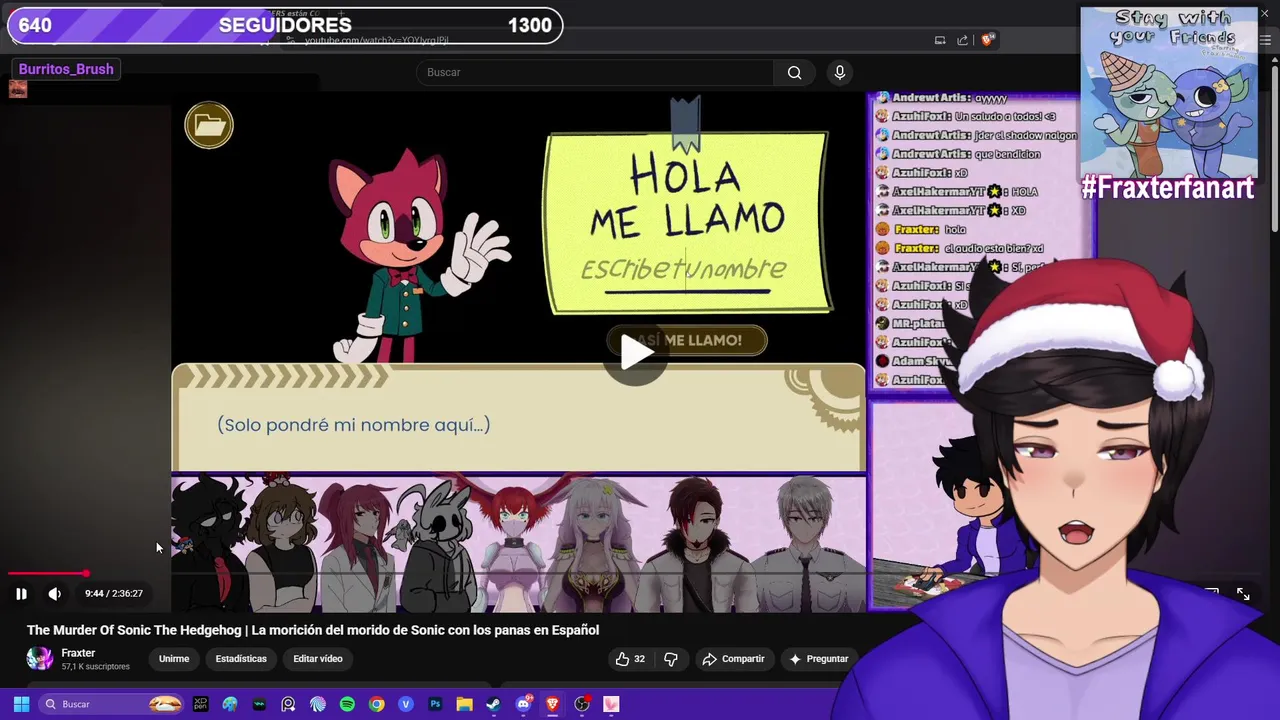Viewport: 1280px width, 720px height.
Task: Click in the YouTube Buscar field
Action: 595,72
